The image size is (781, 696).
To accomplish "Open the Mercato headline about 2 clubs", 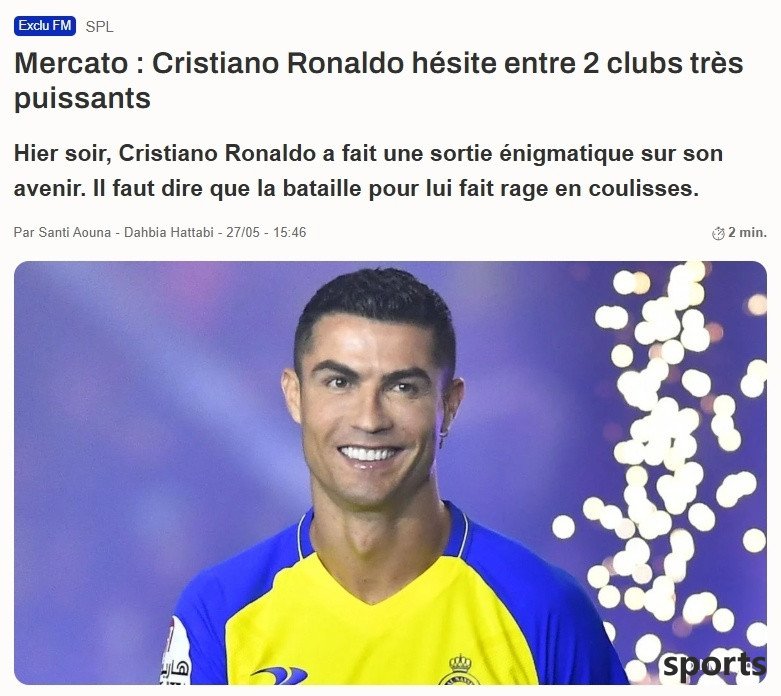I will click(x=379, y=81).
